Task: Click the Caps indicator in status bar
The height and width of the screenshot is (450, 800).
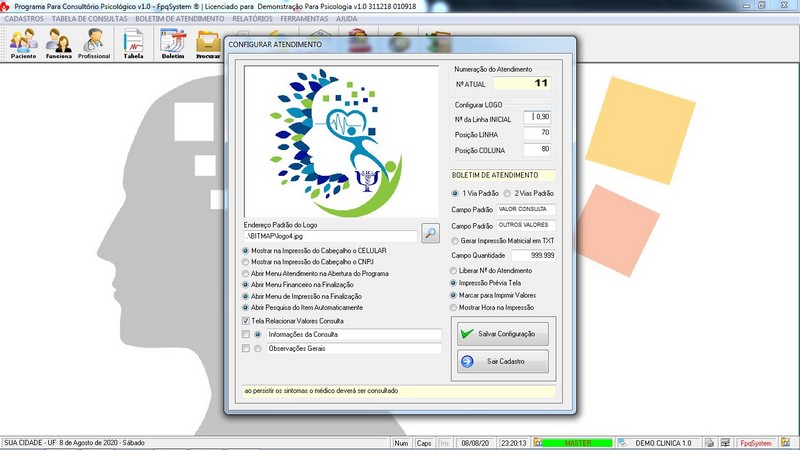Action: (424, 443)
